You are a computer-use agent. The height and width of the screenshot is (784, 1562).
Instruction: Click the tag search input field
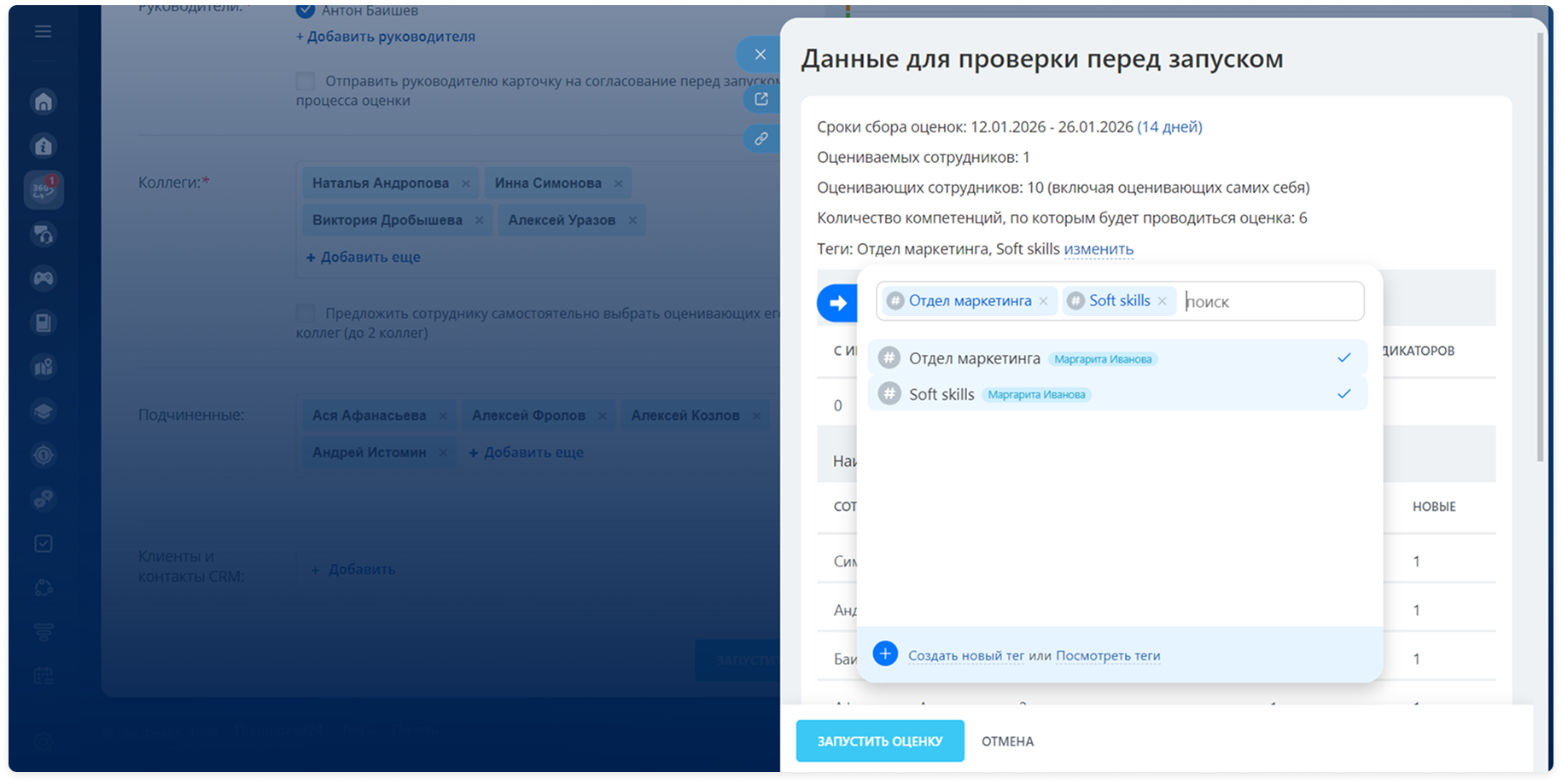(1270, 302)
